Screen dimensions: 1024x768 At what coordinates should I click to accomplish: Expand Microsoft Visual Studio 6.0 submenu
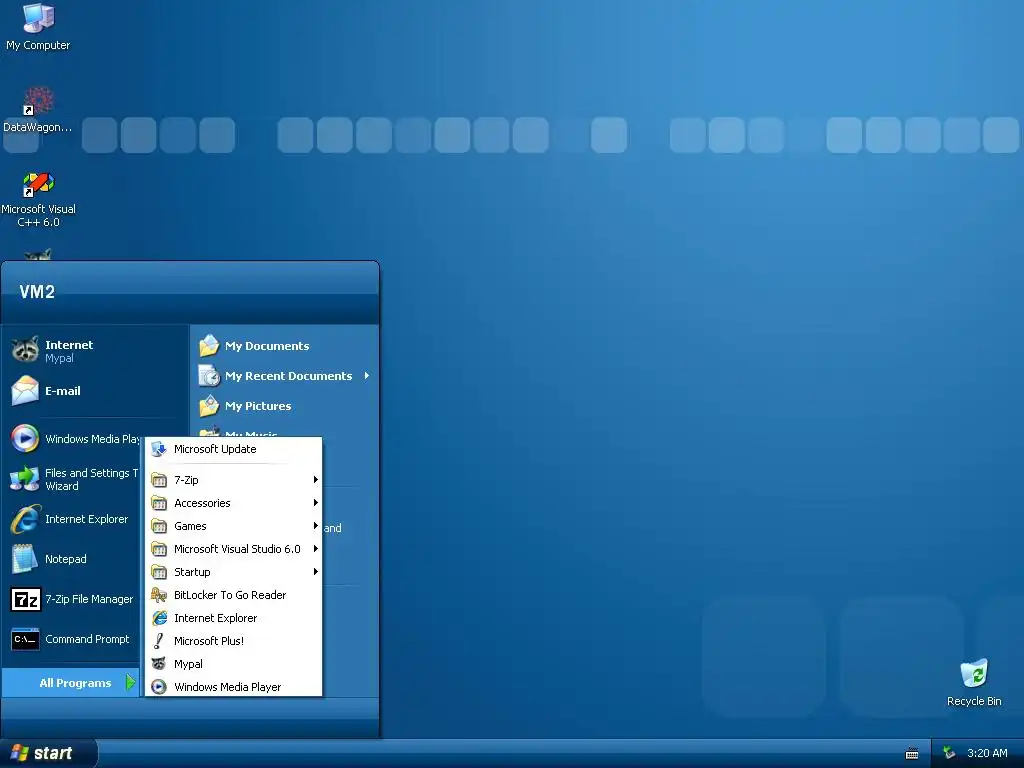point(233,549)
